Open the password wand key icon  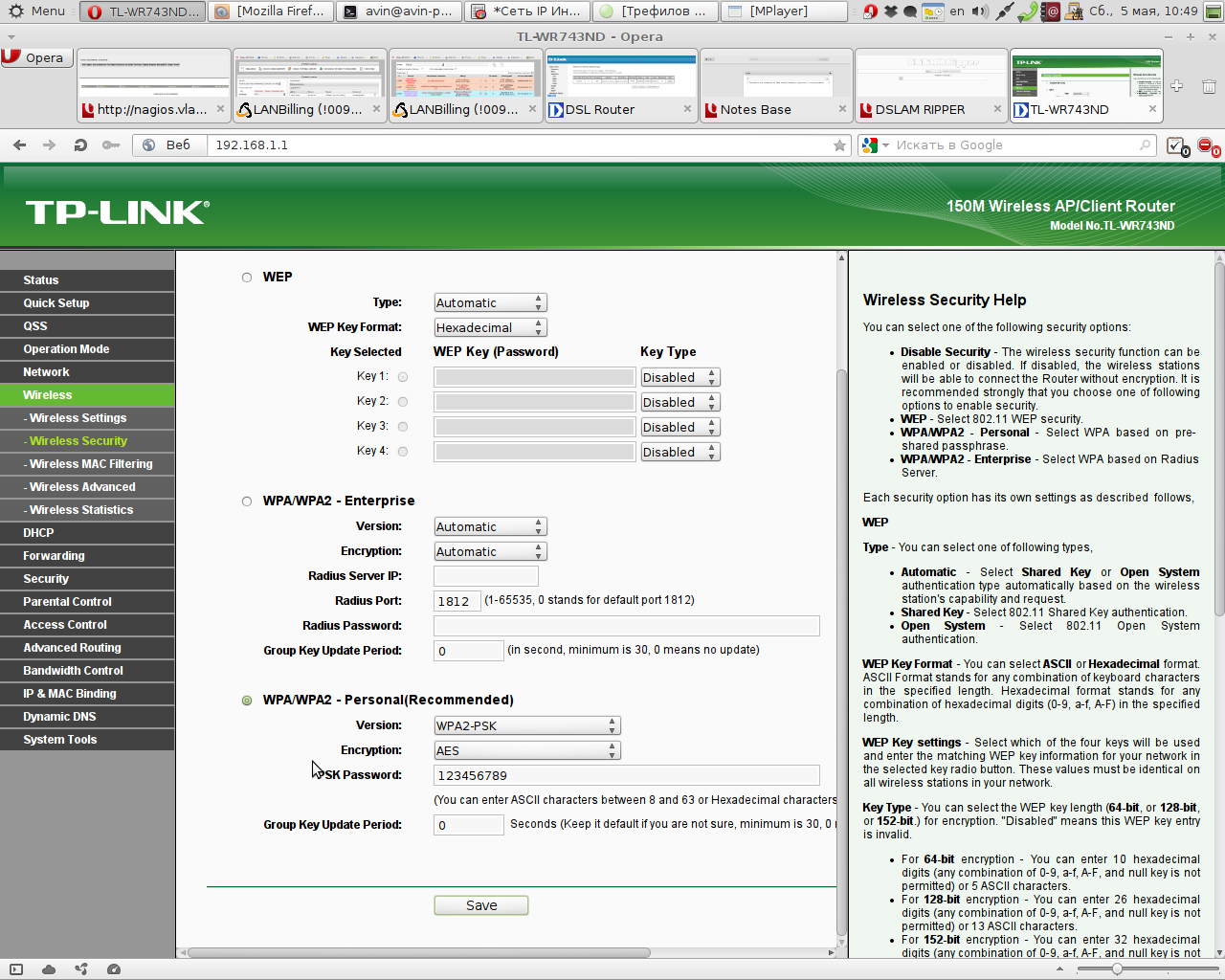point(111,145)
